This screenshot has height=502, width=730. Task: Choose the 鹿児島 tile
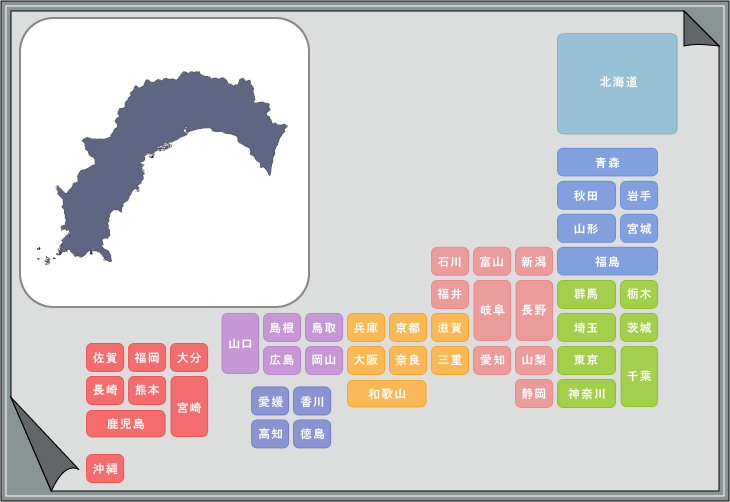tap(125, 424)
